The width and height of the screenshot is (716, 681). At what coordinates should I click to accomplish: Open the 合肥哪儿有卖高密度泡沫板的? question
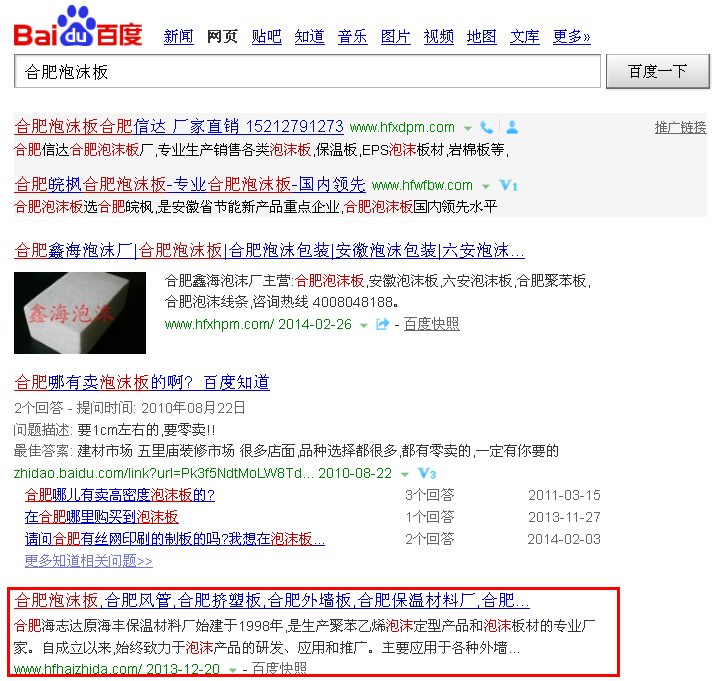pyautogui.click(x=120, y=495)
